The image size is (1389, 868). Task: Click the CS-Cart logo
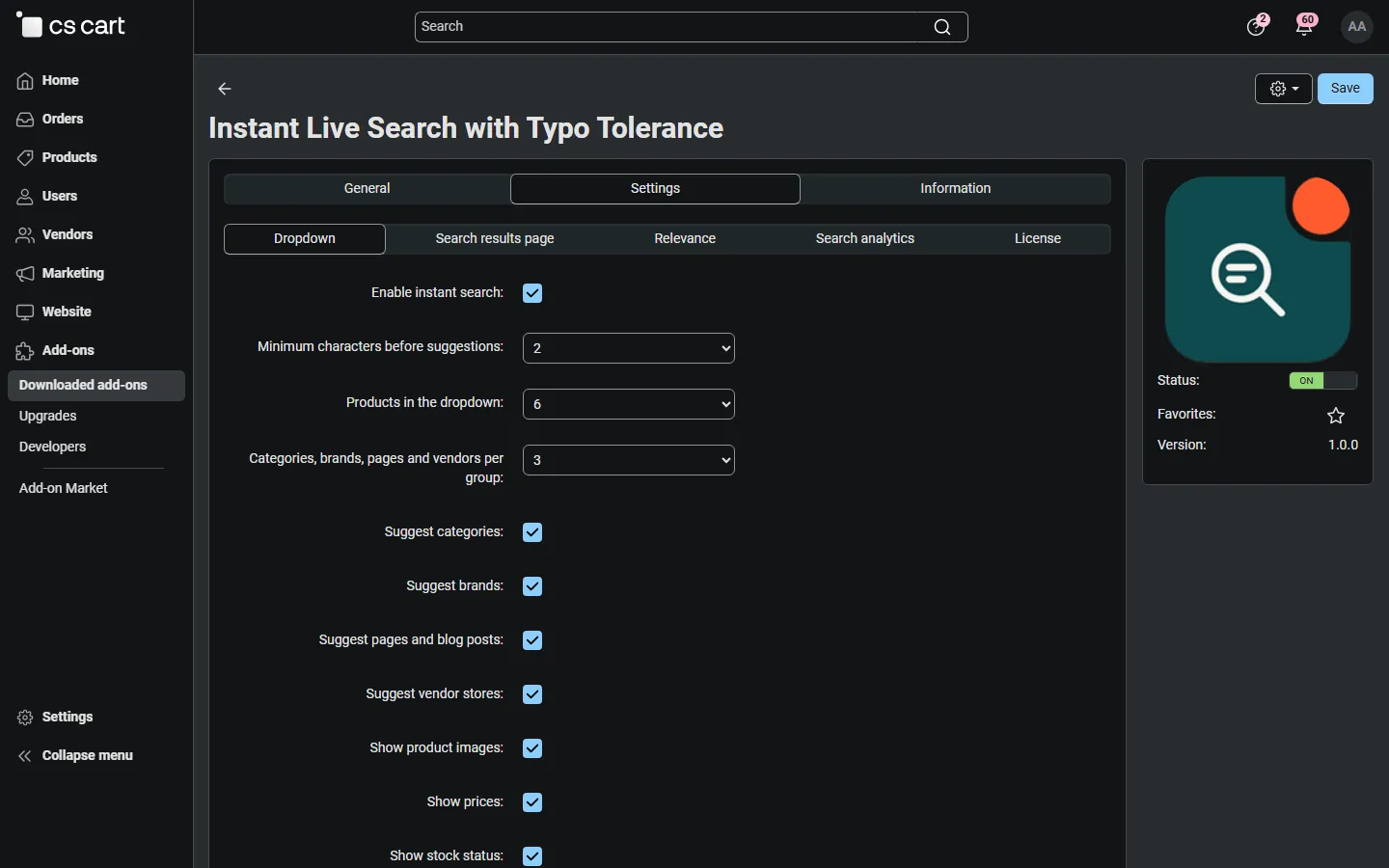(70, 26)
